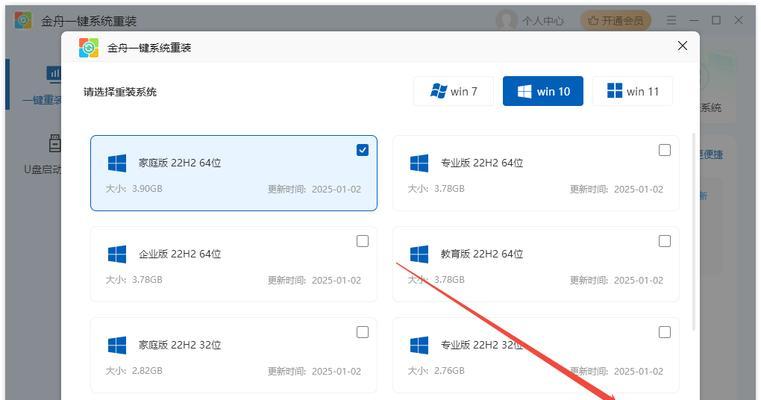
Task: Click Windows logo of 教育版 22H2 64位
Action: coord(419,254)
